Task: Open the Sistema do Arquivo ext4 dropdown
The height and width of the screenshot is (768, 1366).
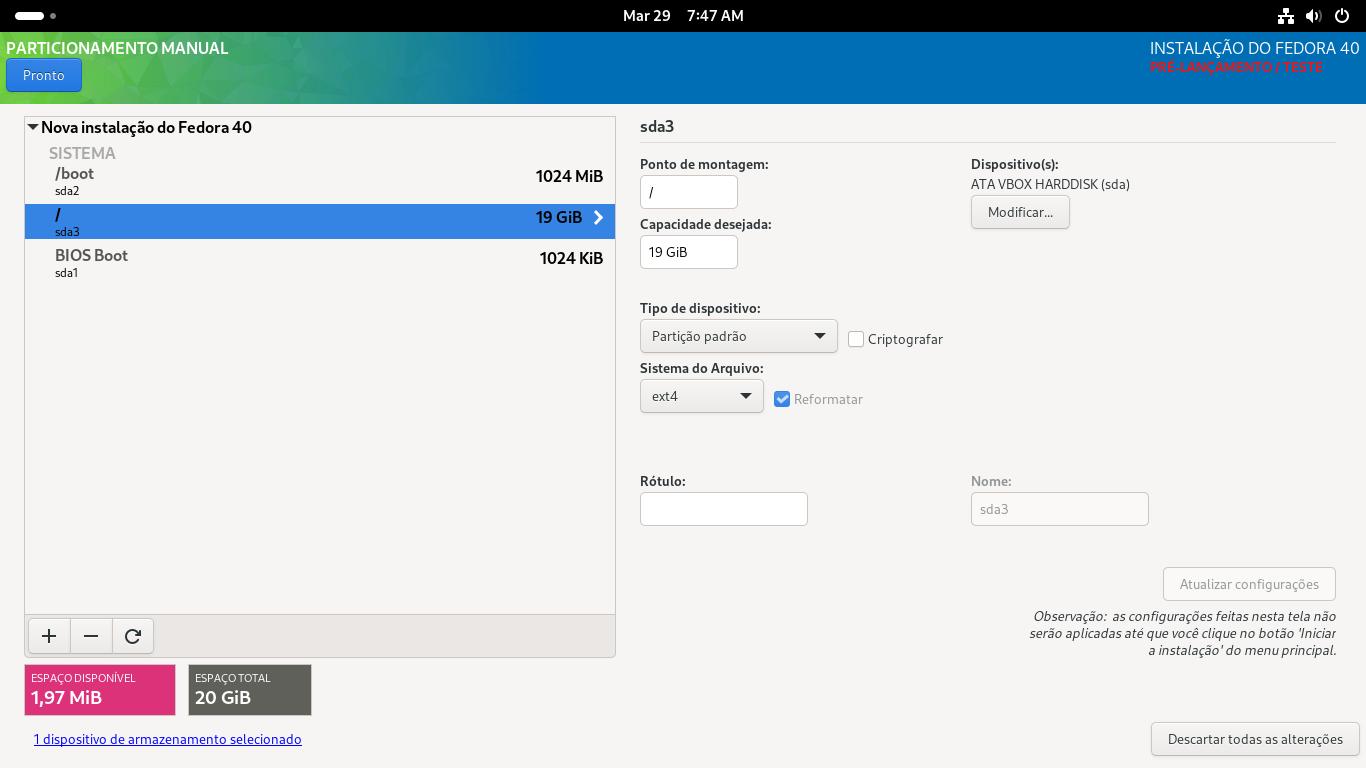Action: click(x=702, y=396)
